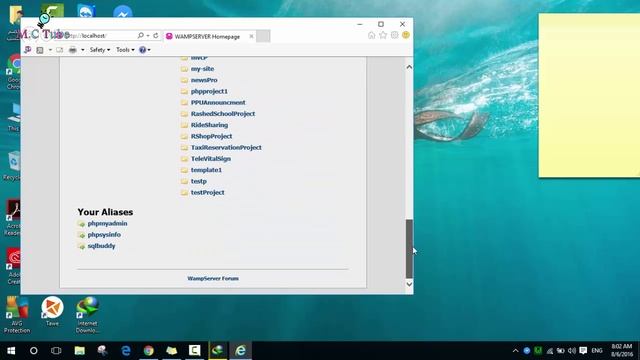Viewport: 640px width, 360px height.
Task: Open Internet Download Manager desktop shortcut
Action: (87, 315)
